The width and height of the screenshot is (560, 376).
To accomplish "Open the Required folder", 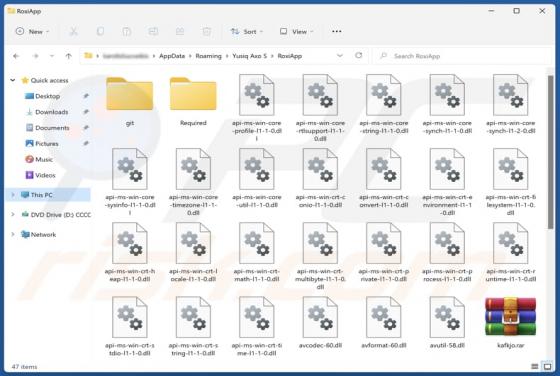I will [193, 94].
